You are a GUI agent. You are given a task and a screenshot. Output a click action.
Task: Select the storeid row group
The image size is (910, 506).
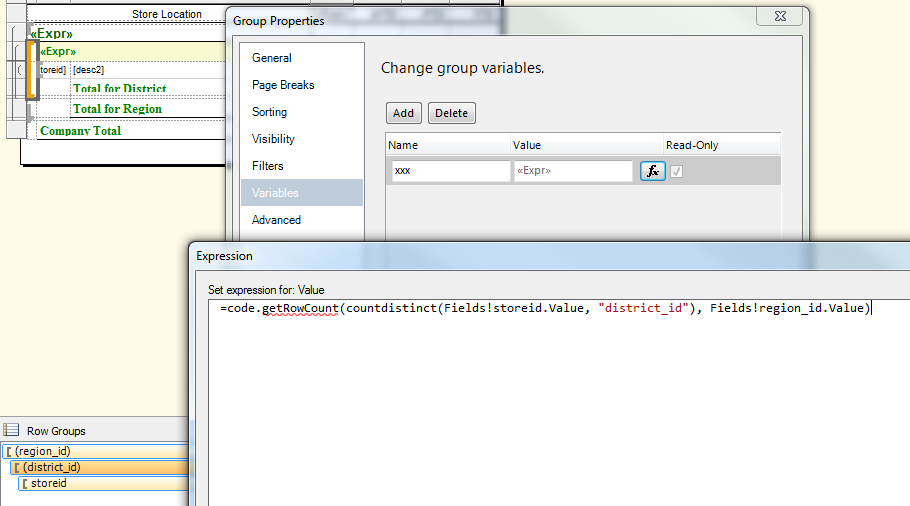coord(104,483)
